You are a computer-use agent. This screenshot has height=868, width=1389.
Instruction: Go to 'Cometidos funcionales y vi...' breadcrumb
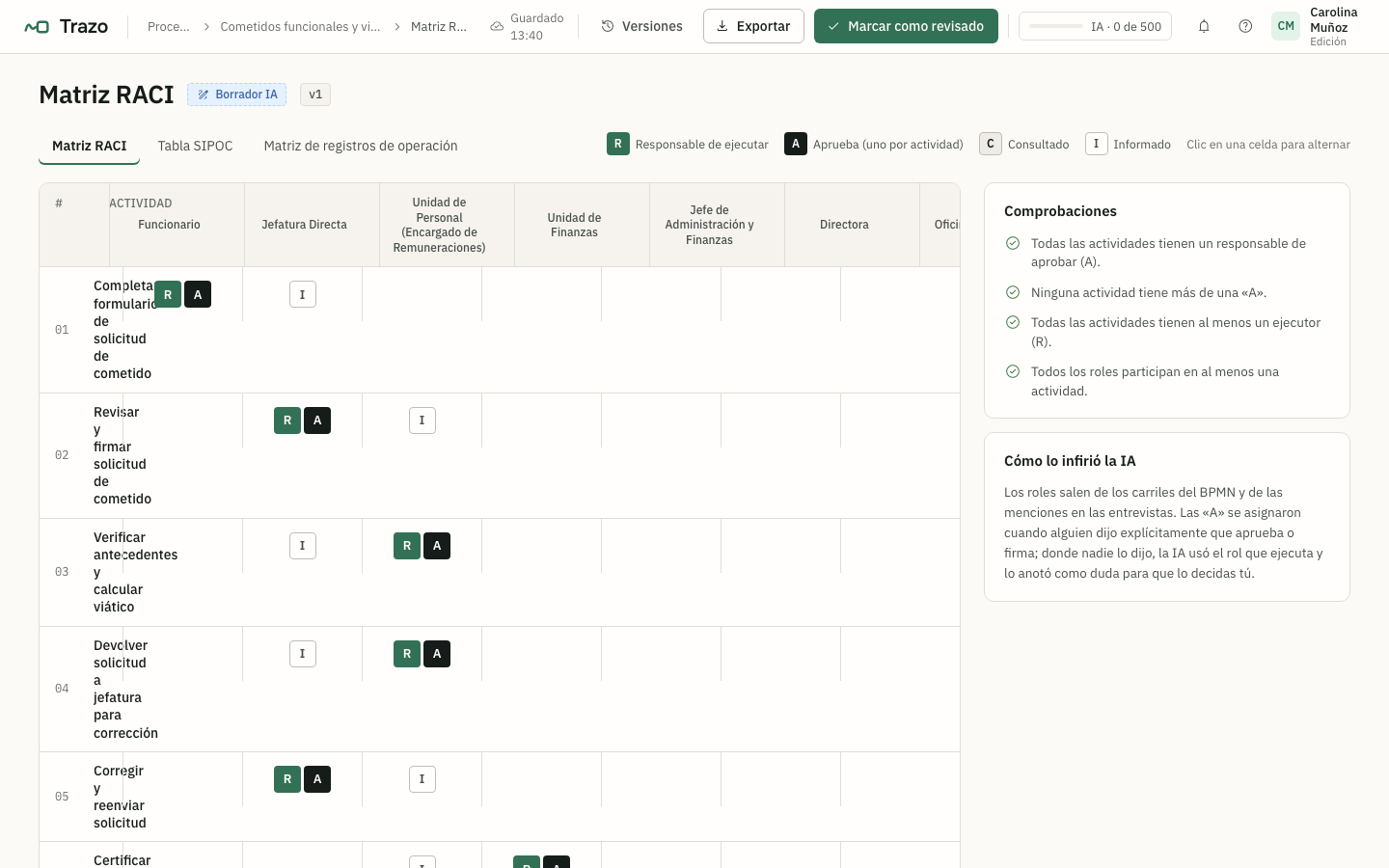[300, 26]
